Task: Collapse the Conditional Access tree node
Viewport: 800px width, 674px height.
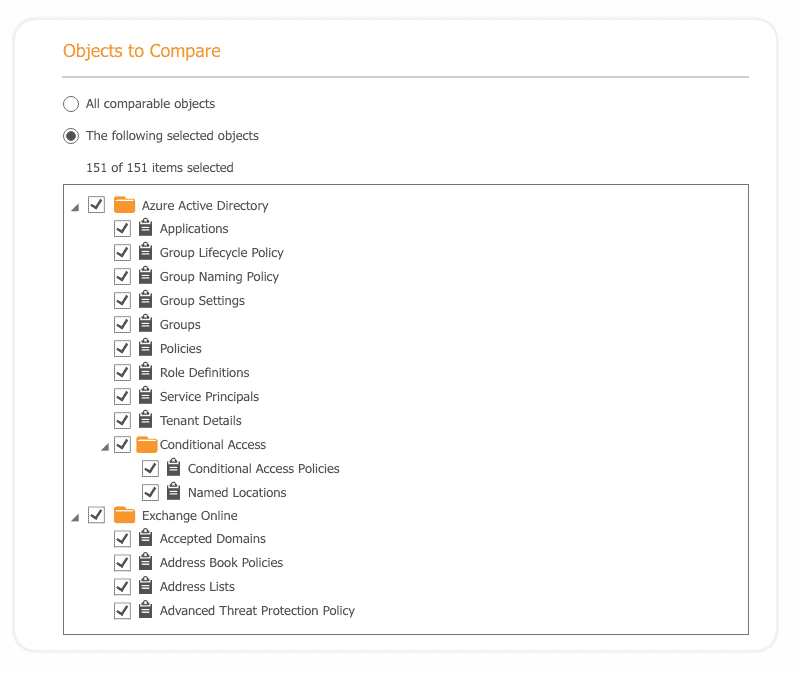Action: point(105,447)
